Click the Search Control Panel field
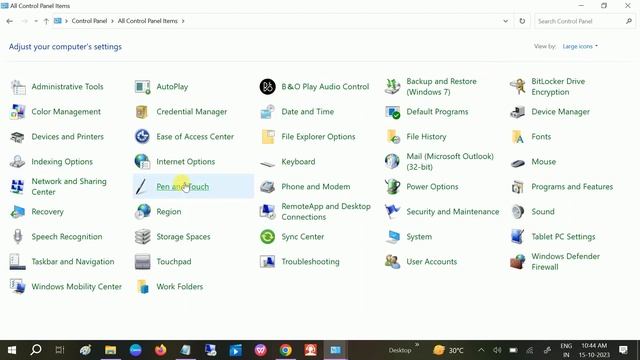 [584, 21]
